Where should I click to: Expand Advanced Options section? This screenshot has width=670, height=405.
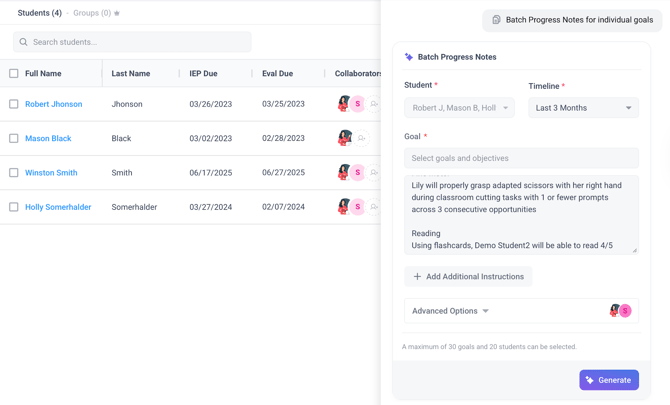tap(451, 311)
